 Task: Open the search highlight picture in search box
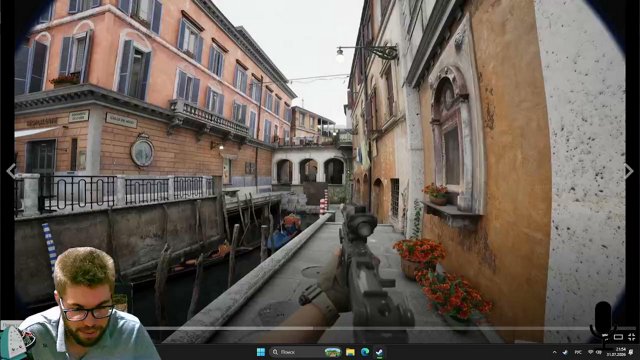point(332,352)
